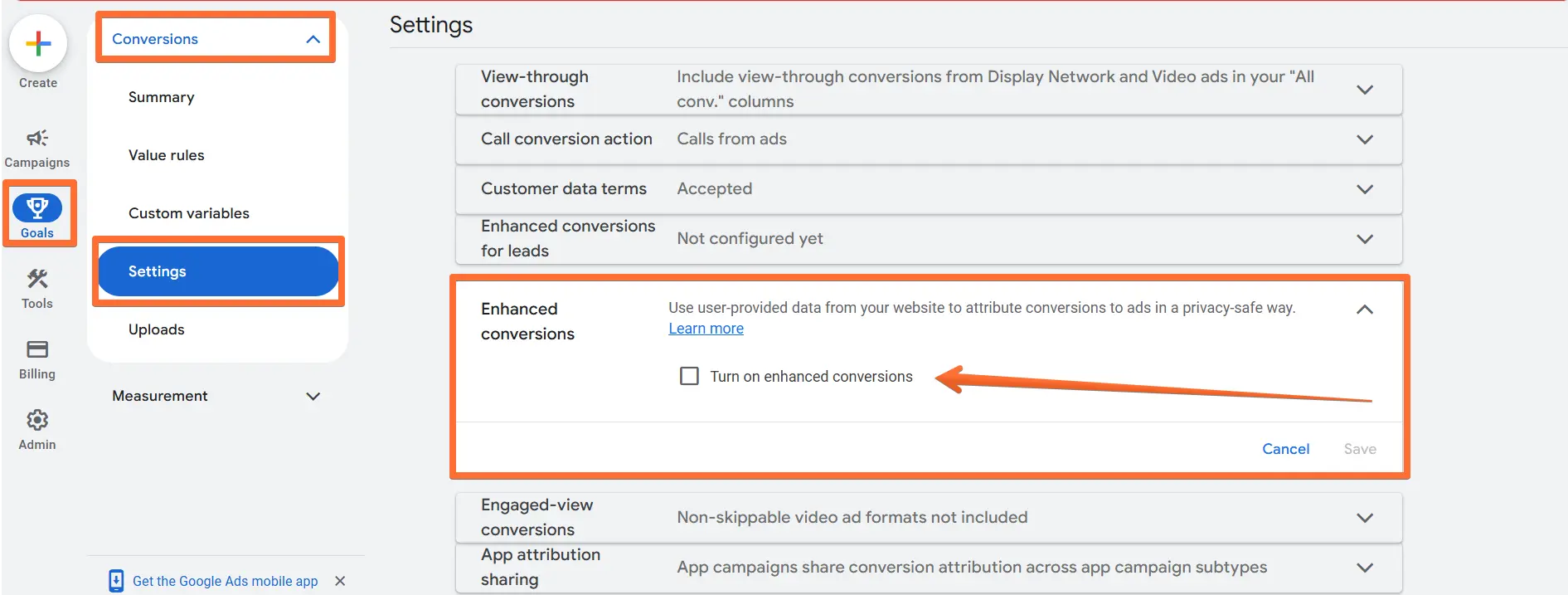Expand Enhanced conversions for leads row
Screen dimensions: 1568x595
coord(929,238)
